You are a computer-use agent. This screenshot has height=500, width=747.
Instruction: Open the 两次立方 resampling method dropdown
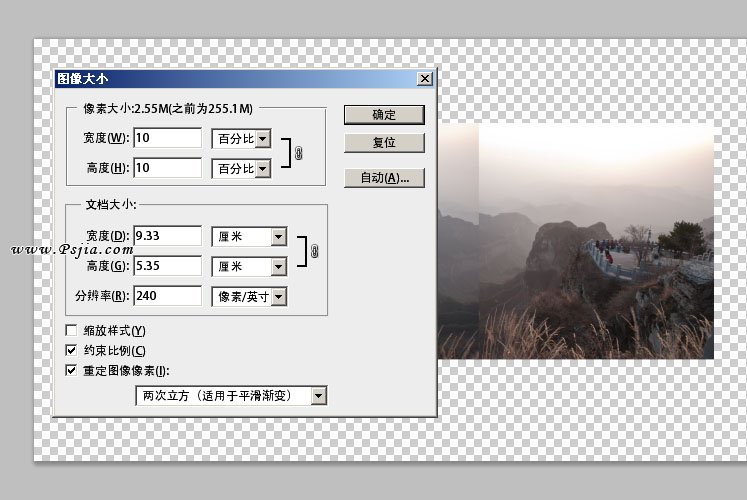232,396
